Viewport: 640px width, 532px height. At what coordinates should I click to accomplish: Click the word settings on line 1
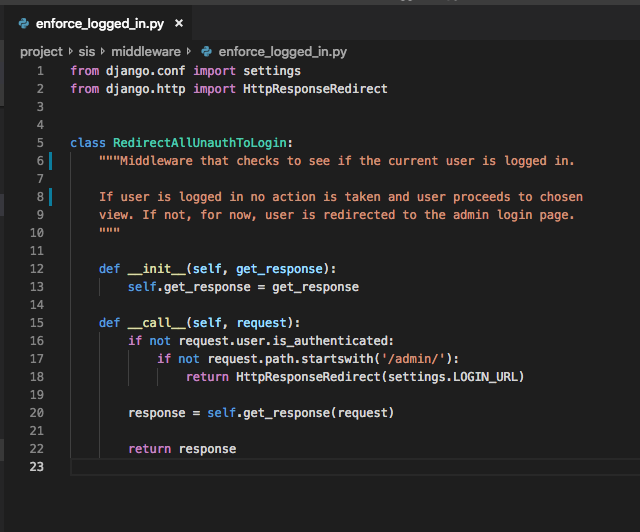[x=272, y=71]
